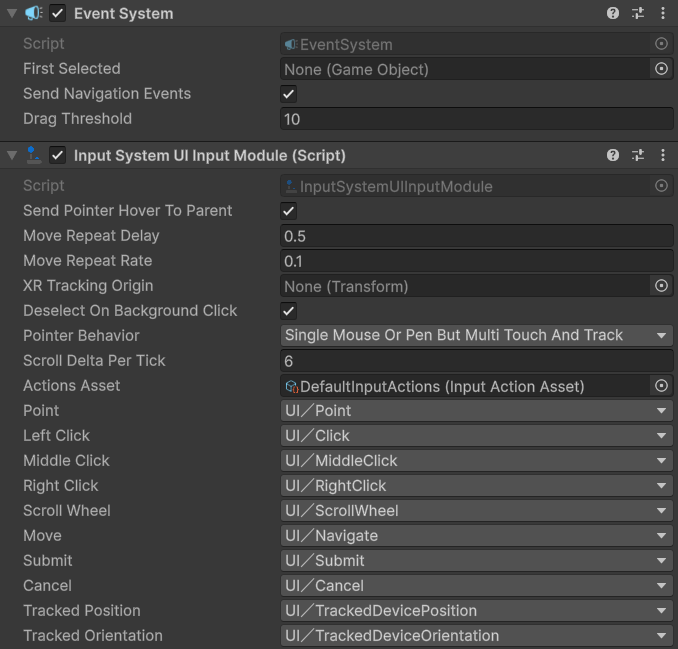Click the Event System megaphone icon
The height and width of the screenshot is (649, 678).
point(33,13)
